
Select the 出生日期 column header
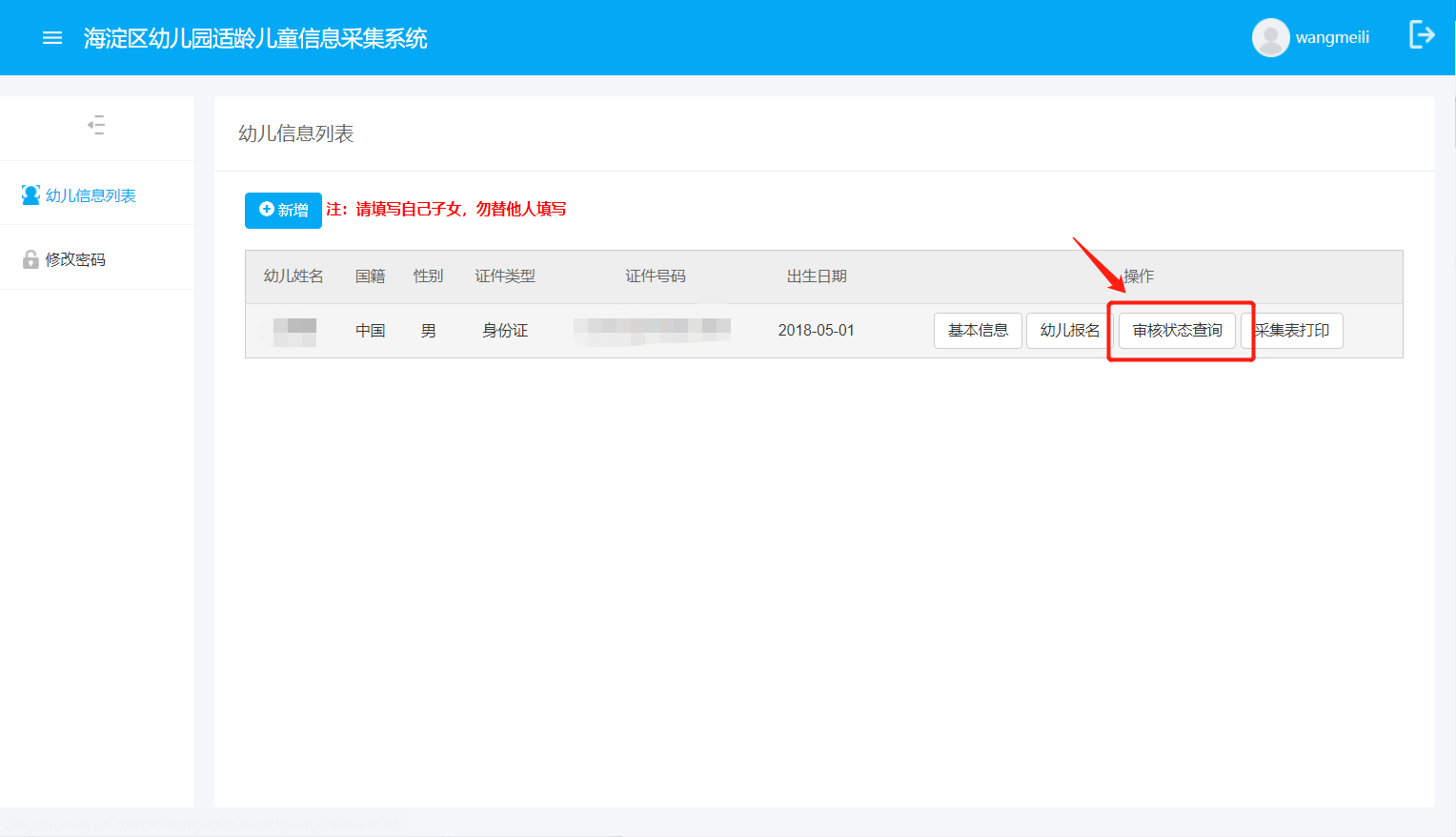coord(817,276)
